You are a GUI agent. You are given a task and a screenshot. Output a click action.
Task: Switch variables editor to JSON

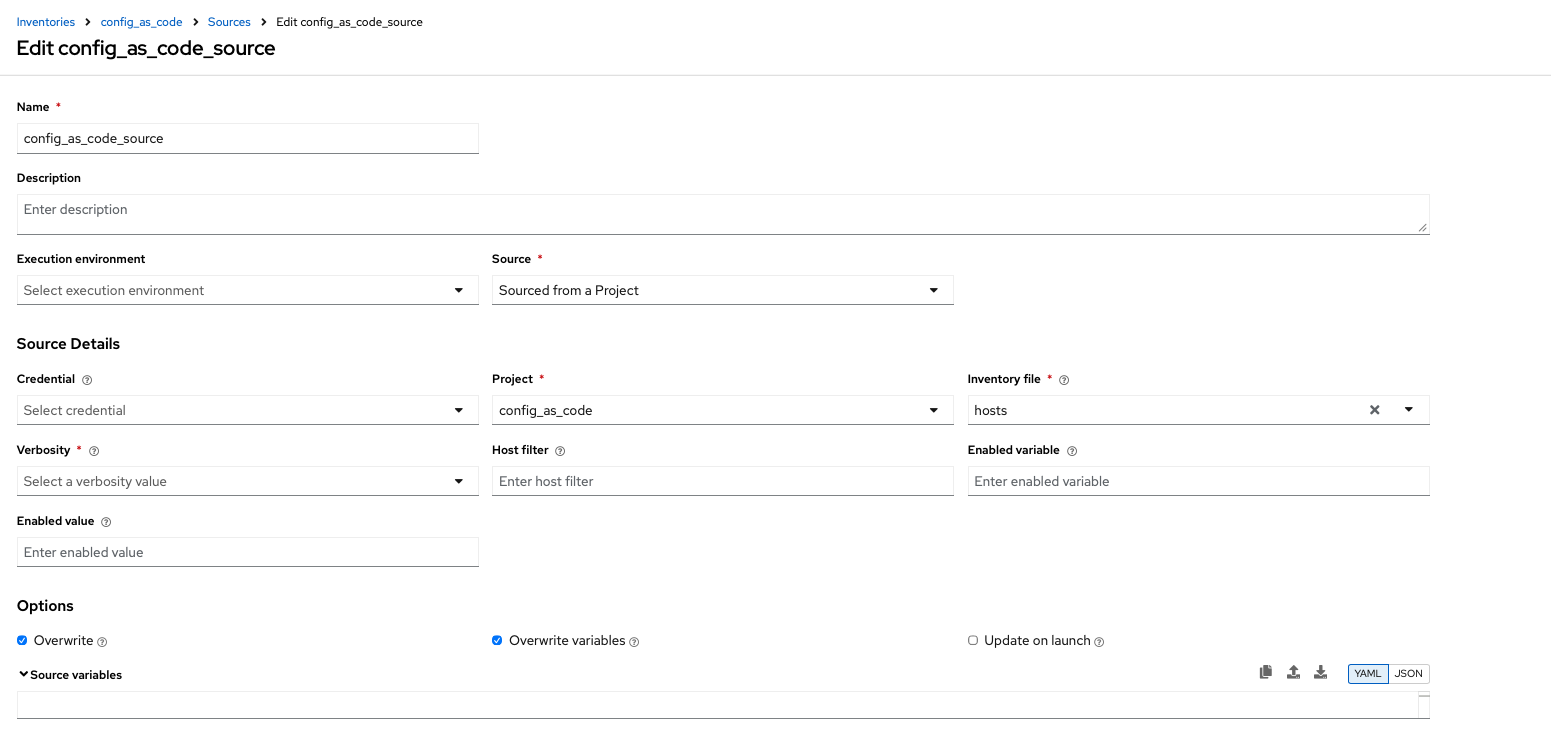click(1408, 674)
